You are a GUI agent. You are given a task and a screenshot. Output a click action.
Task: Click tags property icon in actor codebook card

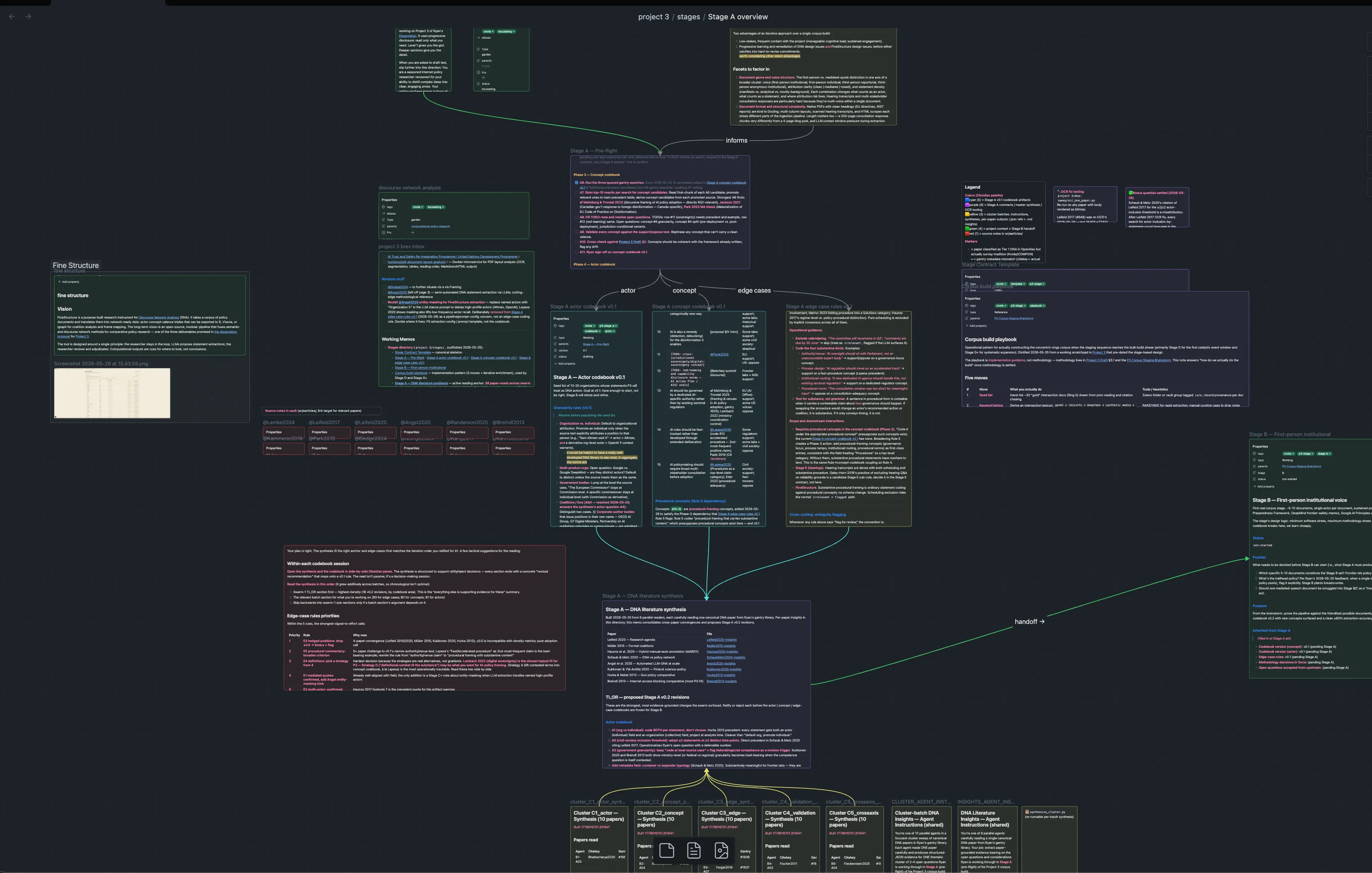click(555, 326)
